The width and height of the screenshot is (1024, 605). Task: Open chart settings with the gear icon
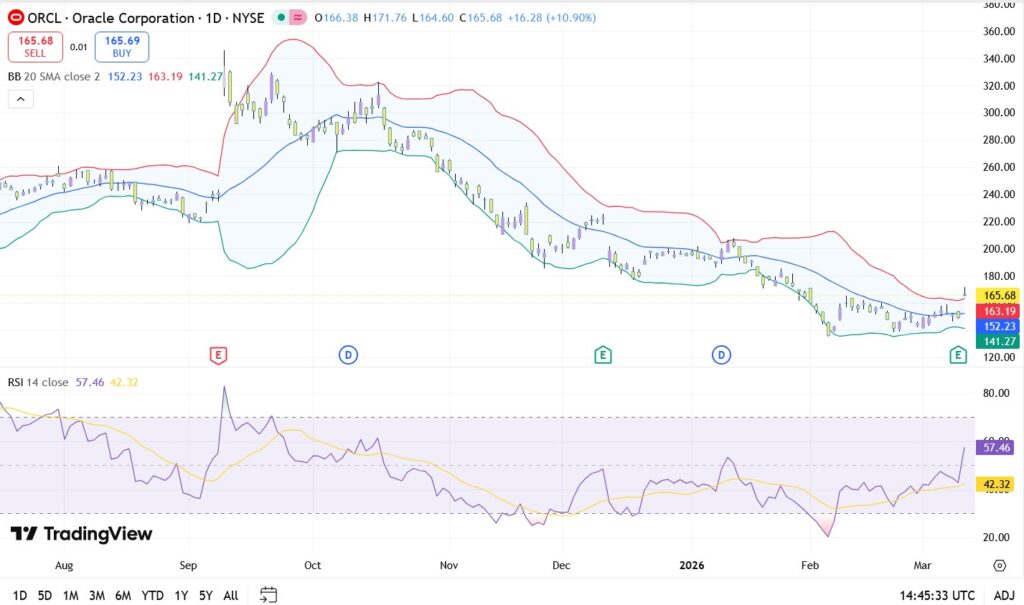999,565
